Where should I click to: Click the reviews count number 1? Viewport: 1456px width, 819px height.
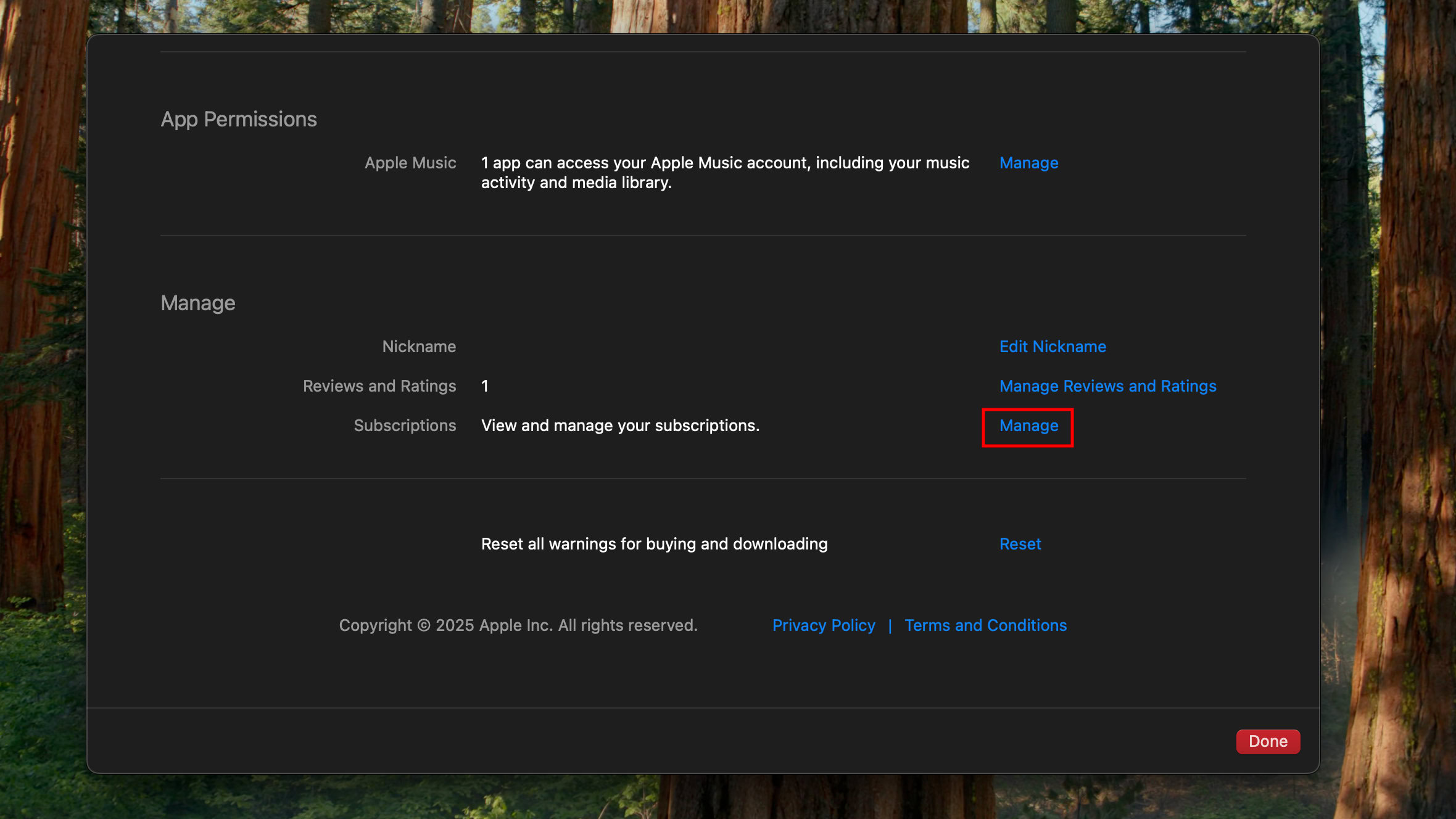point(485,386)
